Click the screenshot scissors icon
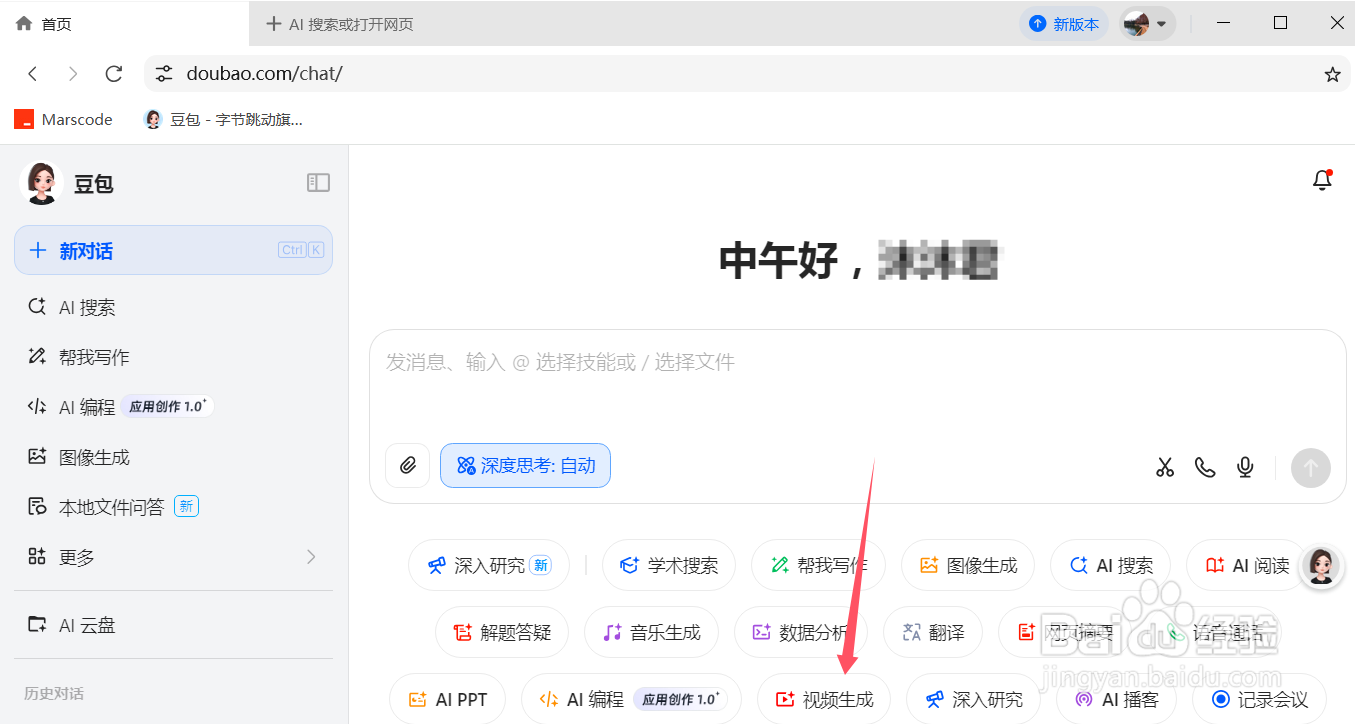Viewport: 1355px width, 724px height. (1165, 466)
